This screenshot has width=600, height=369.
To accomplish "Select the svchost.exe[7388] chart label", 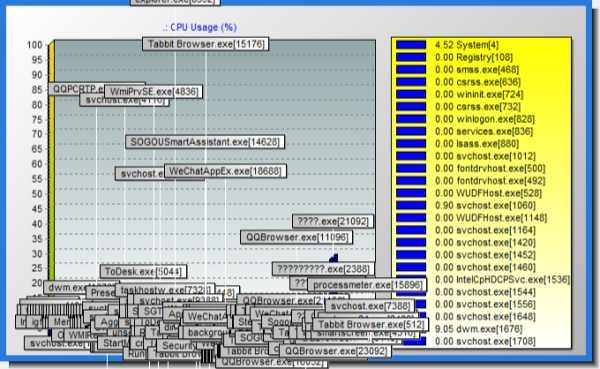I will [370, 306].
